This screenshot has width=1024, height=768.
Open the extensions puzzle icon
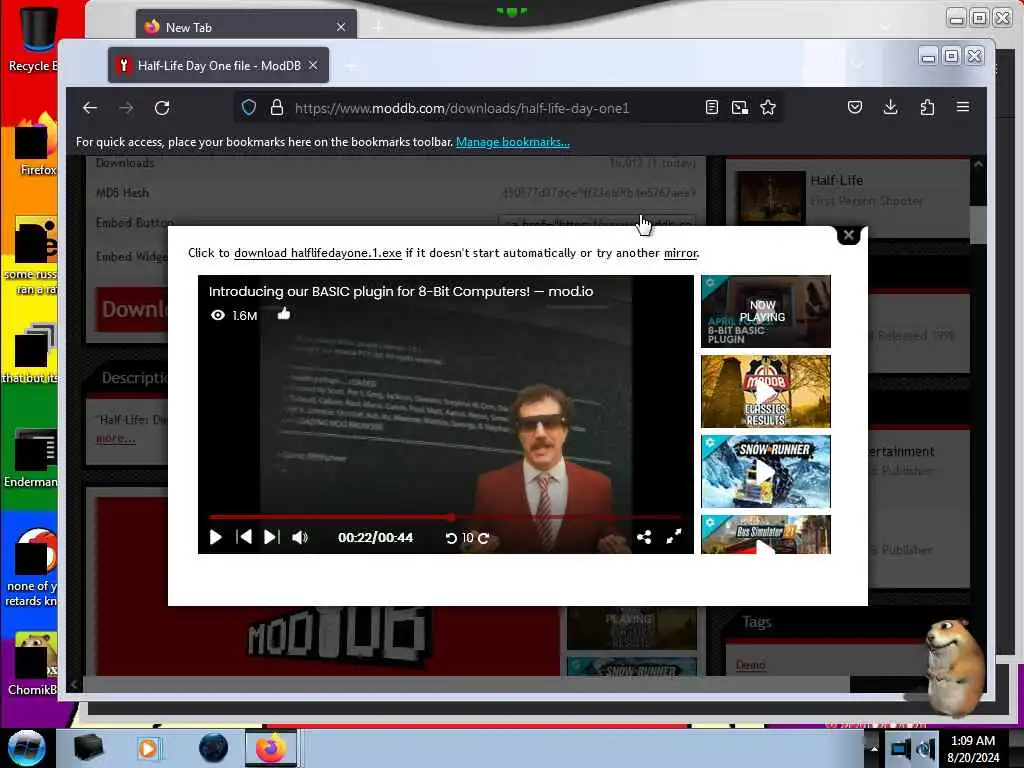pos(927,107)
